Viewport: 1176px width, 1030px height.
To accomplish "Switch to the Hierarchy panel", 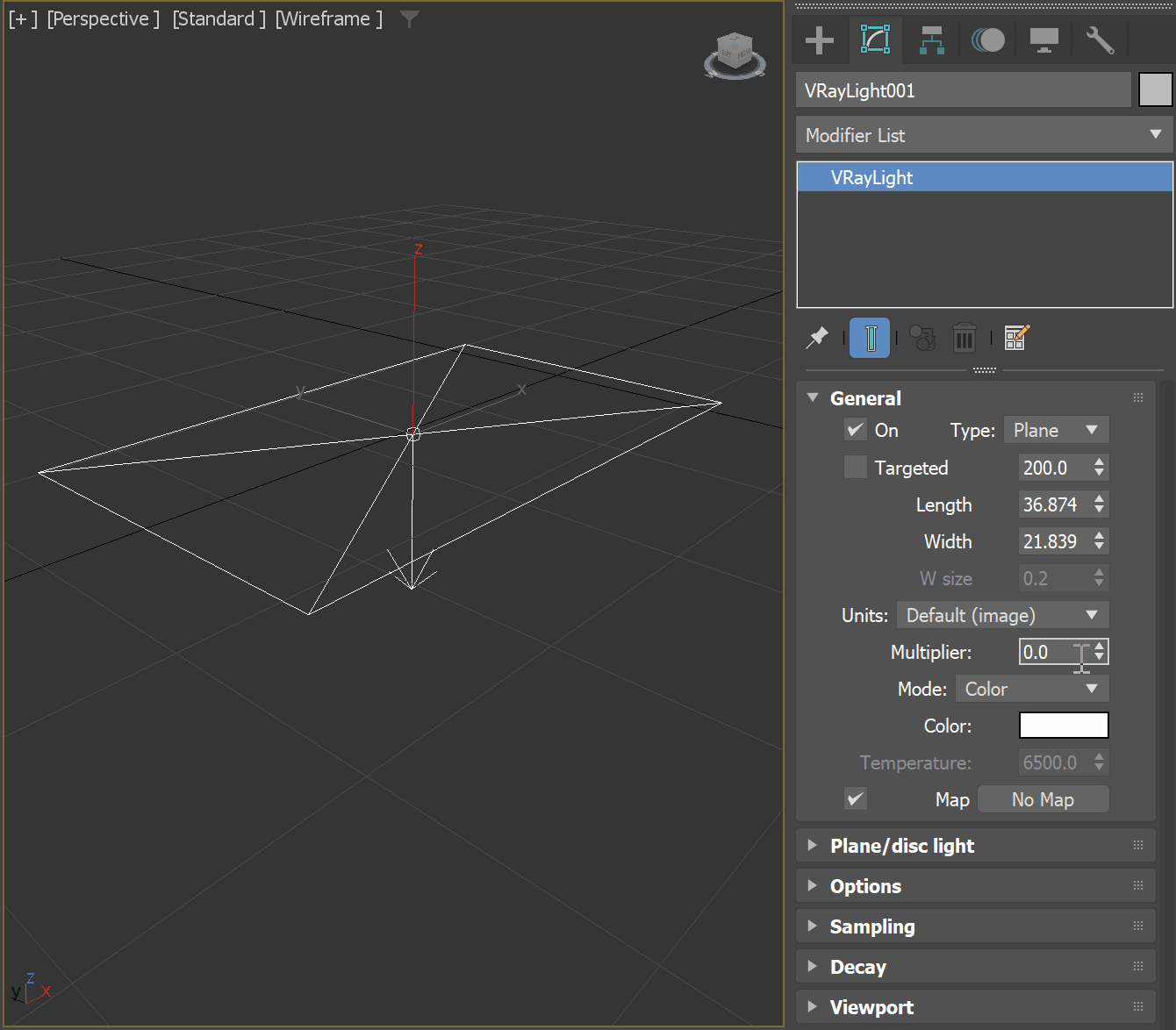I will (931, 39).
